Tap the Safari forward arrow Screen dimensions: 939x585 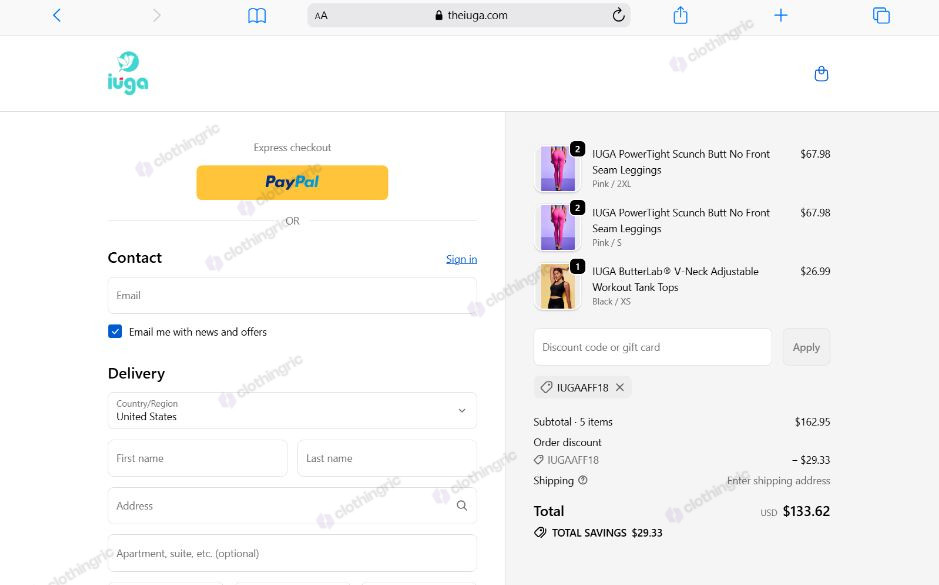[157, 16]
